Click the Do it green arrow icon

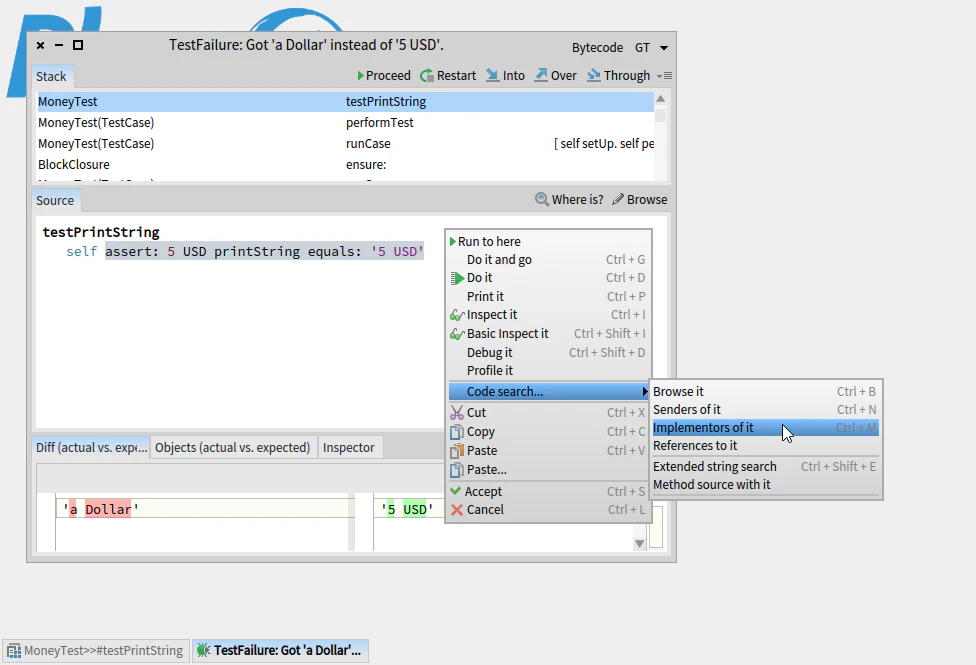pyautogui.click(x=458, y=278)
